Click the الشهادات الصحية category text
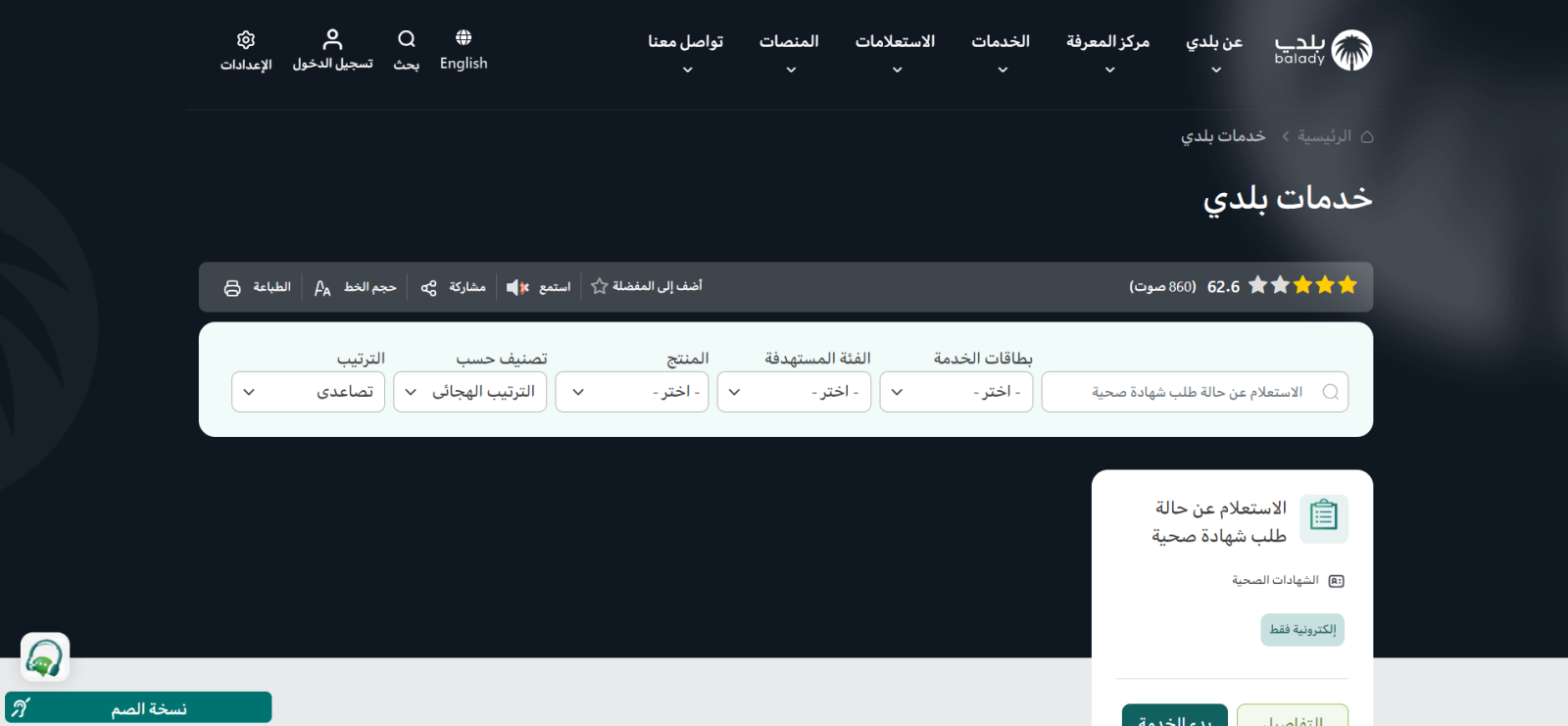1568x726 pixels. click(1275, 581)
